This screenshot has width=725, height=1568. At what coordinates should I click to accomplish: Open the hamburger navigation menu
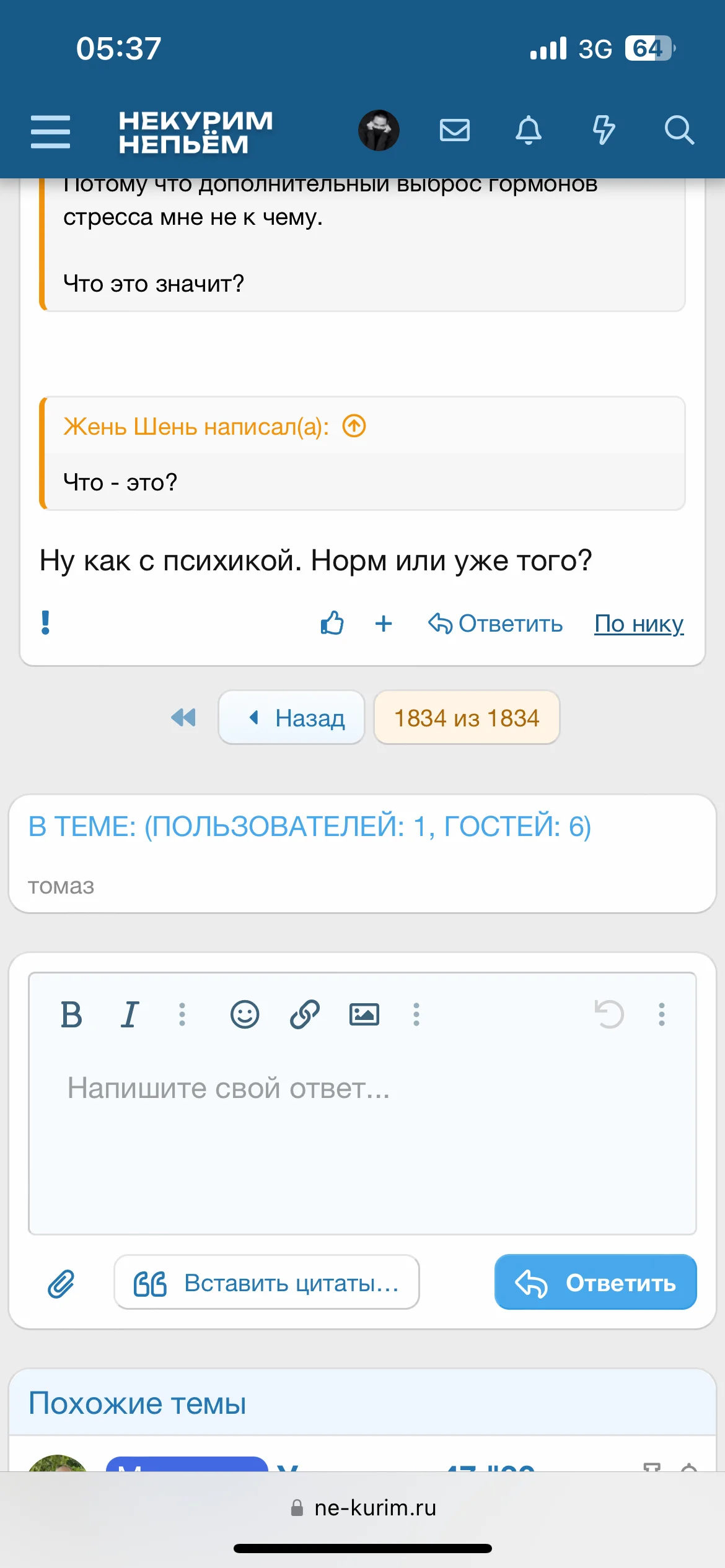click(50, 131)
